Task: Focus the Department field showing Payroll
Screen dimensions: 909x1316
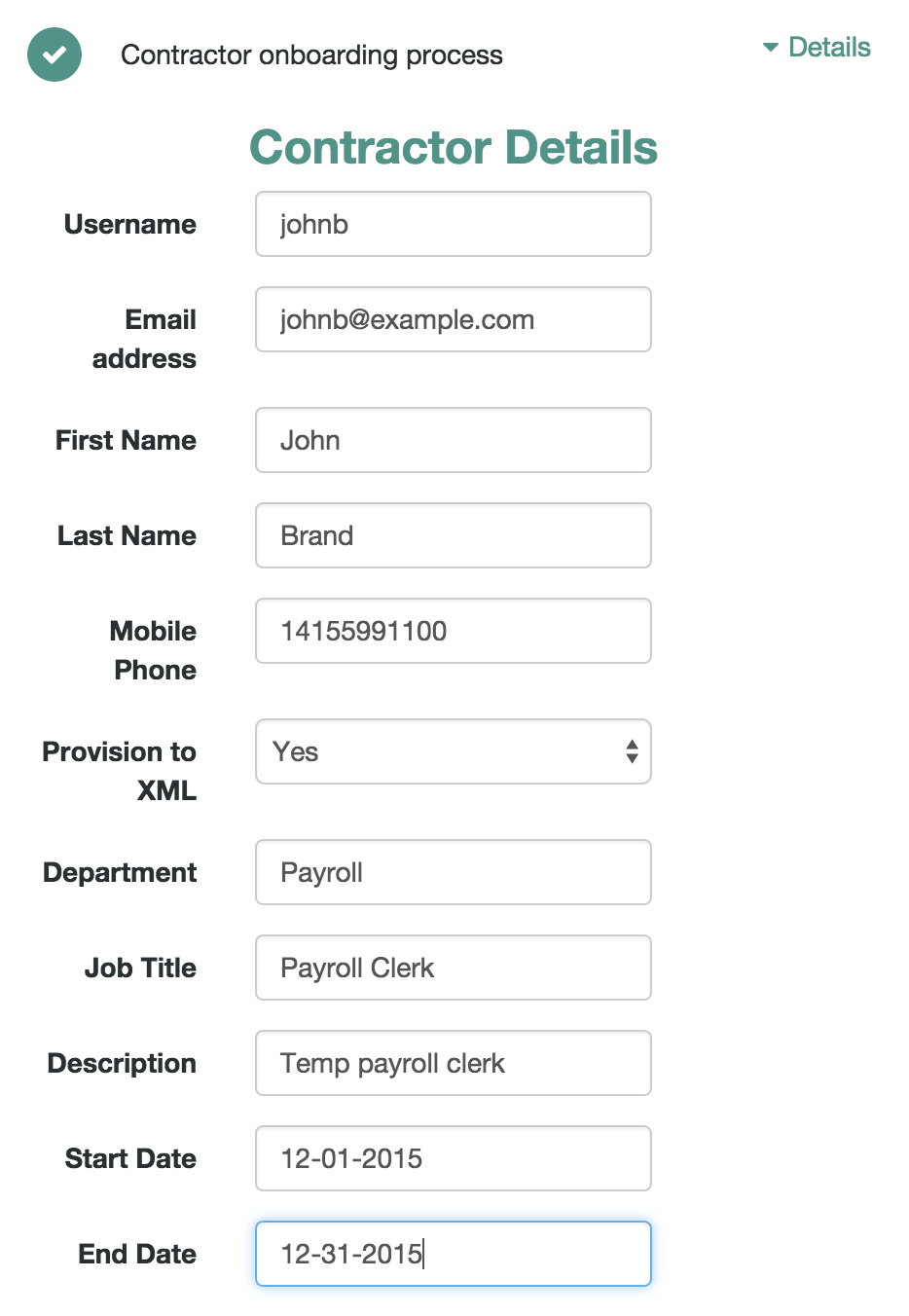Action: point(454,872)
